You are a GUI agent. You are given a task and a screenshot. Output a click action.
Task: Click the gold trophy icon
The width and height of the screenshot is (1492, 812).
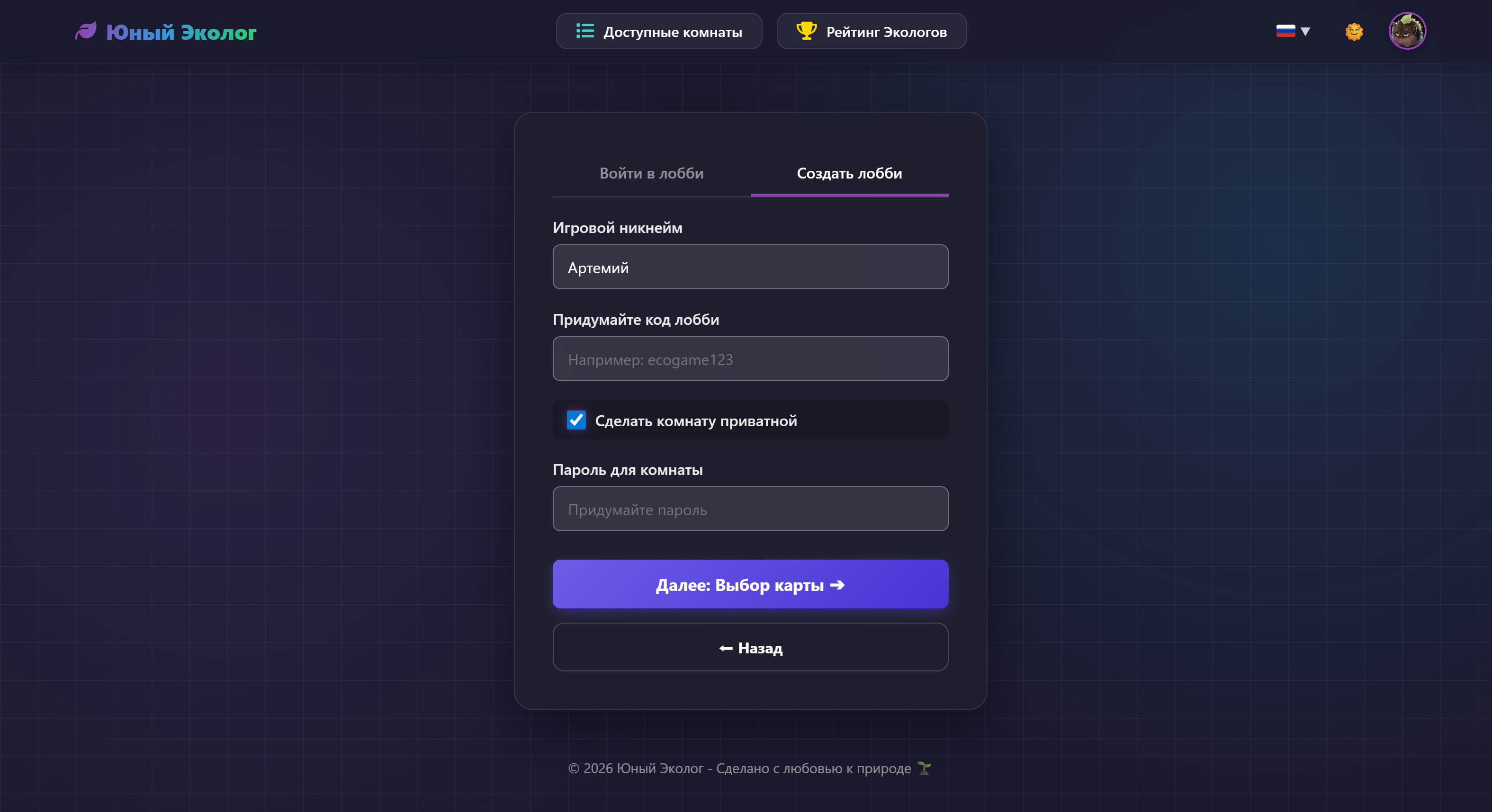pos(806,31)
